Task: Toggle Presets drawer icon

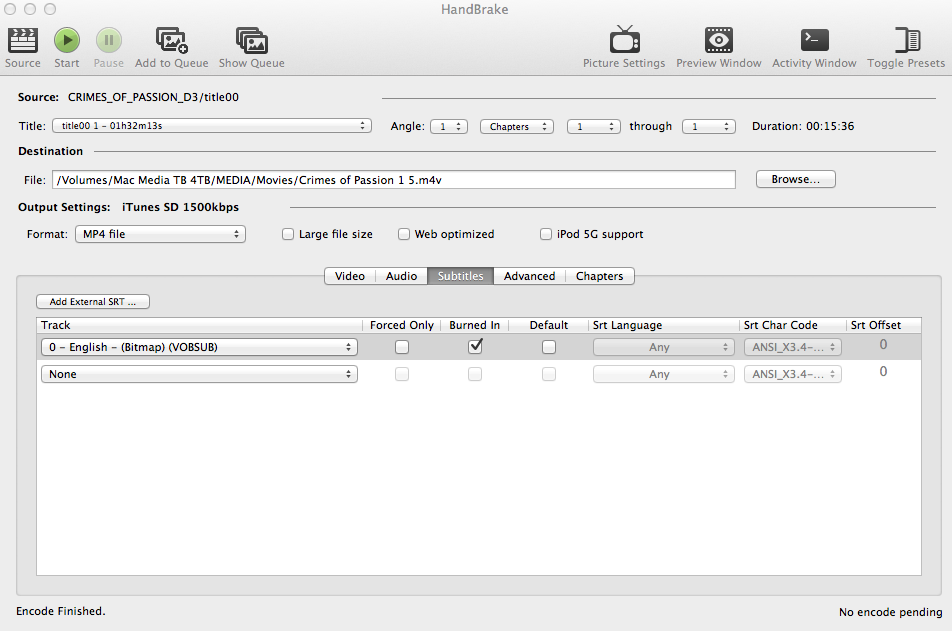Action: tap(906, 40)
